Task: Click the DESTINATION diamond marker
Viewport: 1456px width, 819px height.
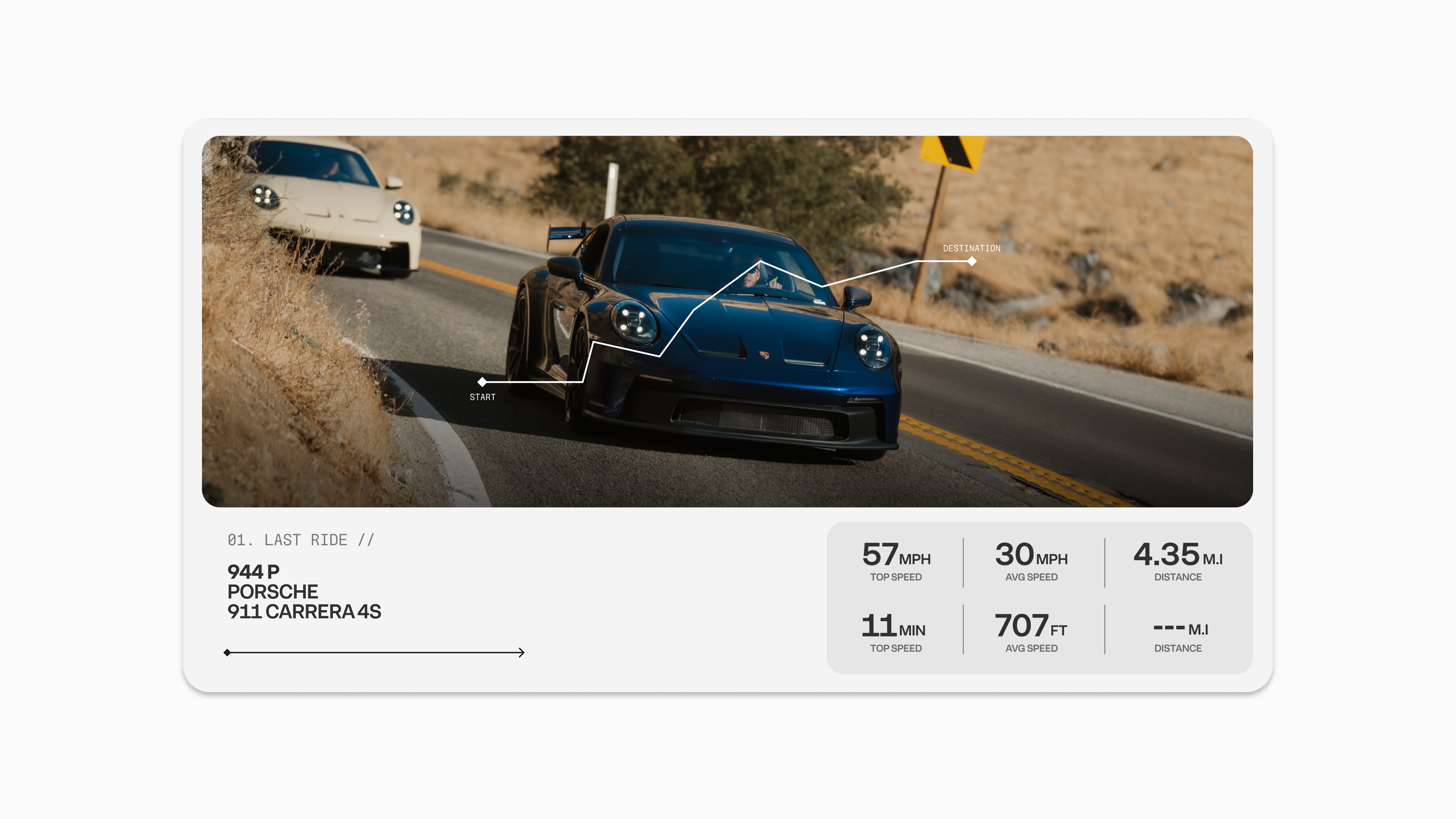Action: (972, 261)
